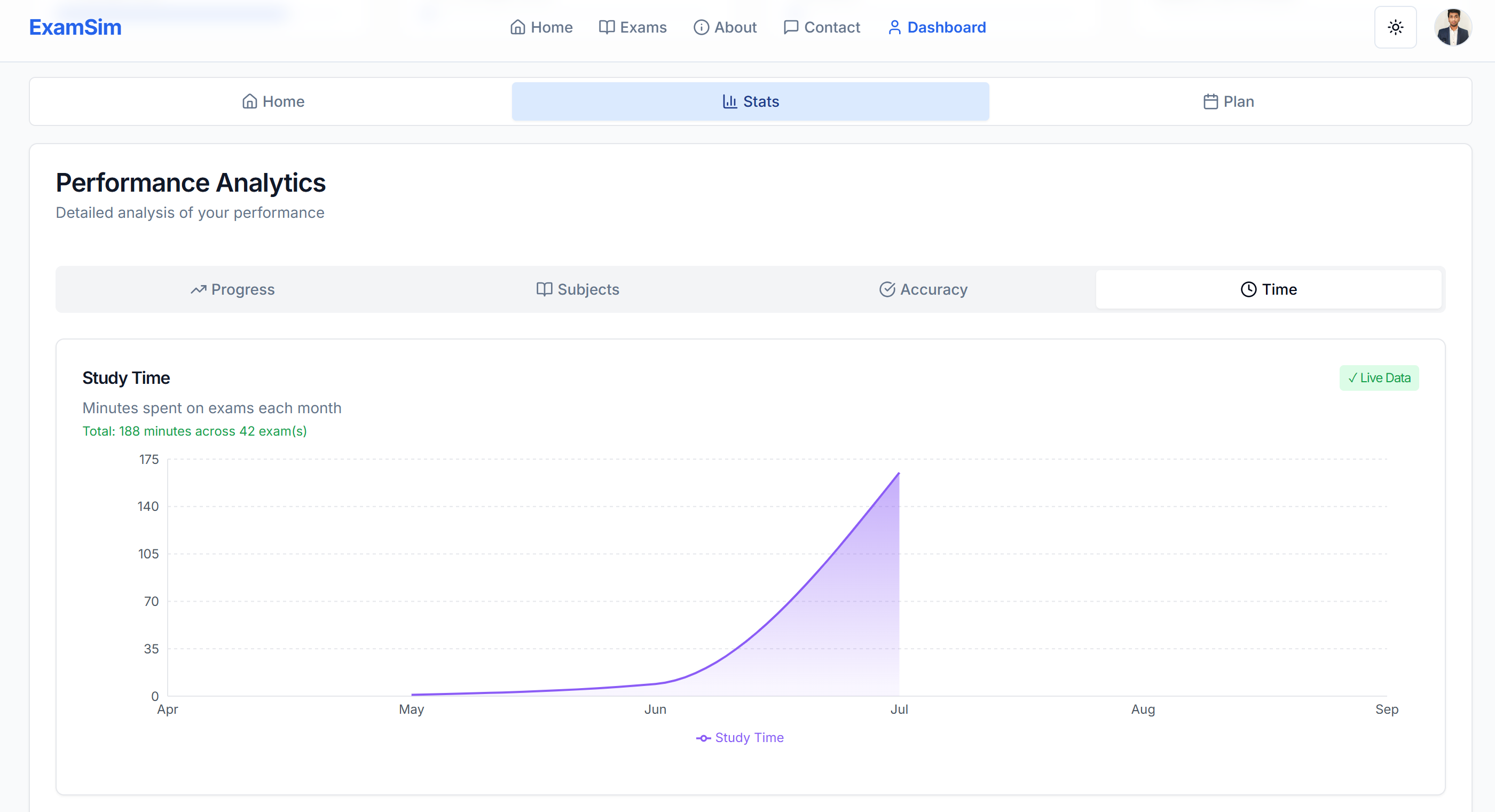Image resolution: width=1495 pixels, height=812 pixels.
Task: Open the Accuracy analytics tab
Action: [923, 289]
